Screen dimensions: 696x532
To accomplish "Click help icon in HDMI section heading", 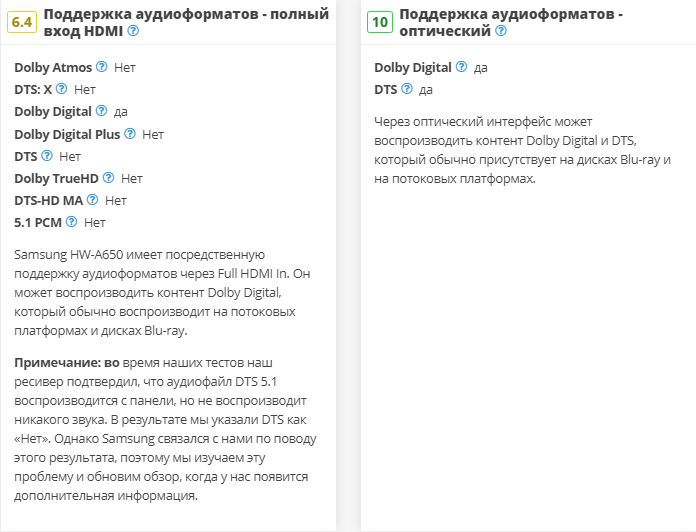I will tap(133, 31).
